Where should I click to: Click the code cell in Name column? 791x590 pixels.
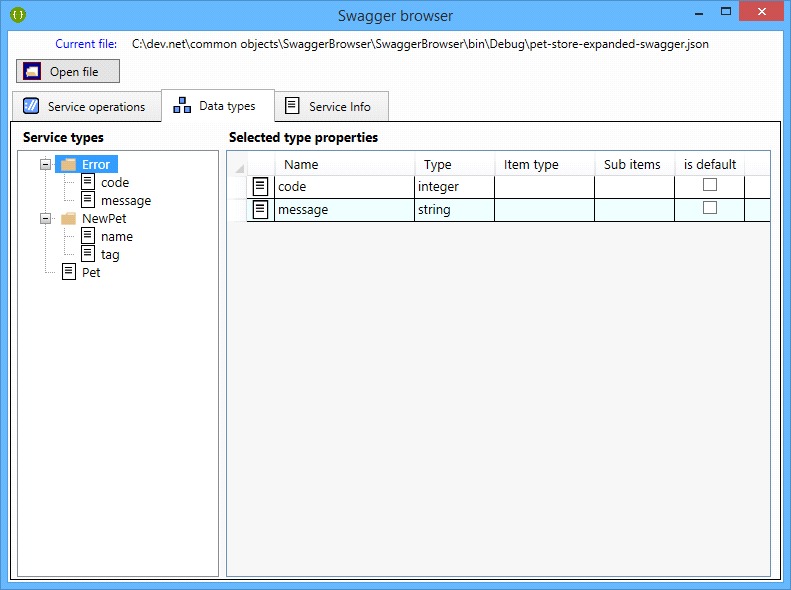click(x=345, y=187)
